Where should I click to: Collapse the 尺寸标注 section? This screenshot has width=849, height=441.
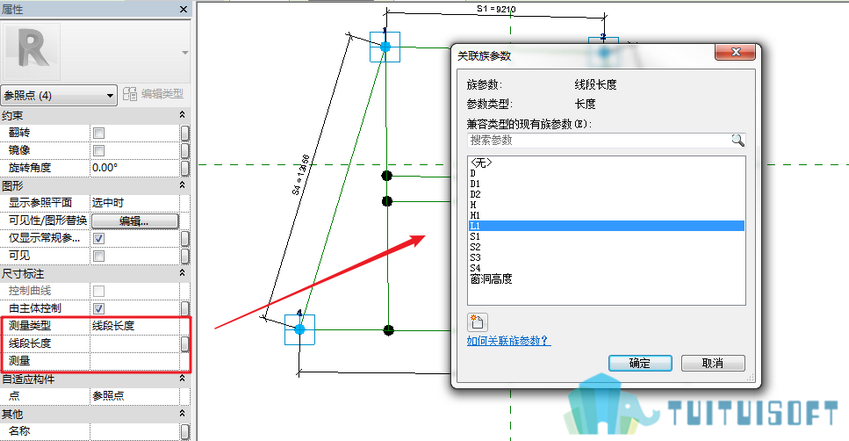tap(182, 273)
